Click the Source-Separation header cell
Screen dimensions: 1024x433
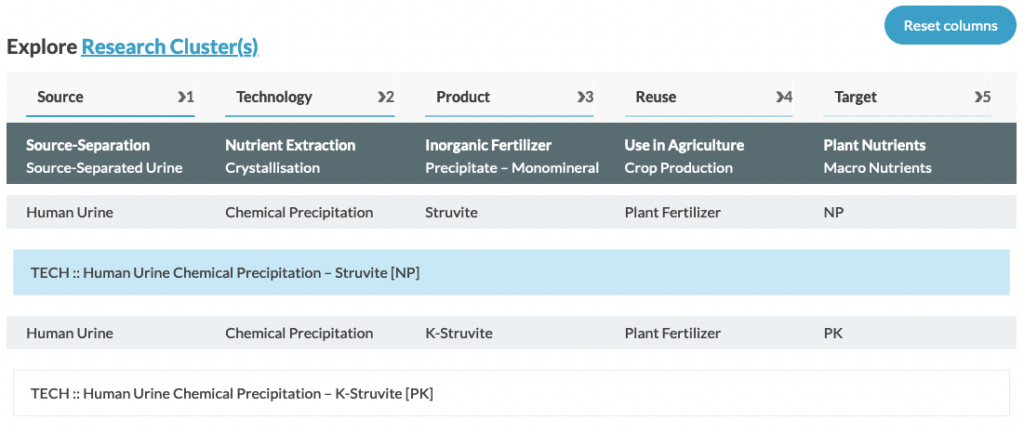(104, 155)
